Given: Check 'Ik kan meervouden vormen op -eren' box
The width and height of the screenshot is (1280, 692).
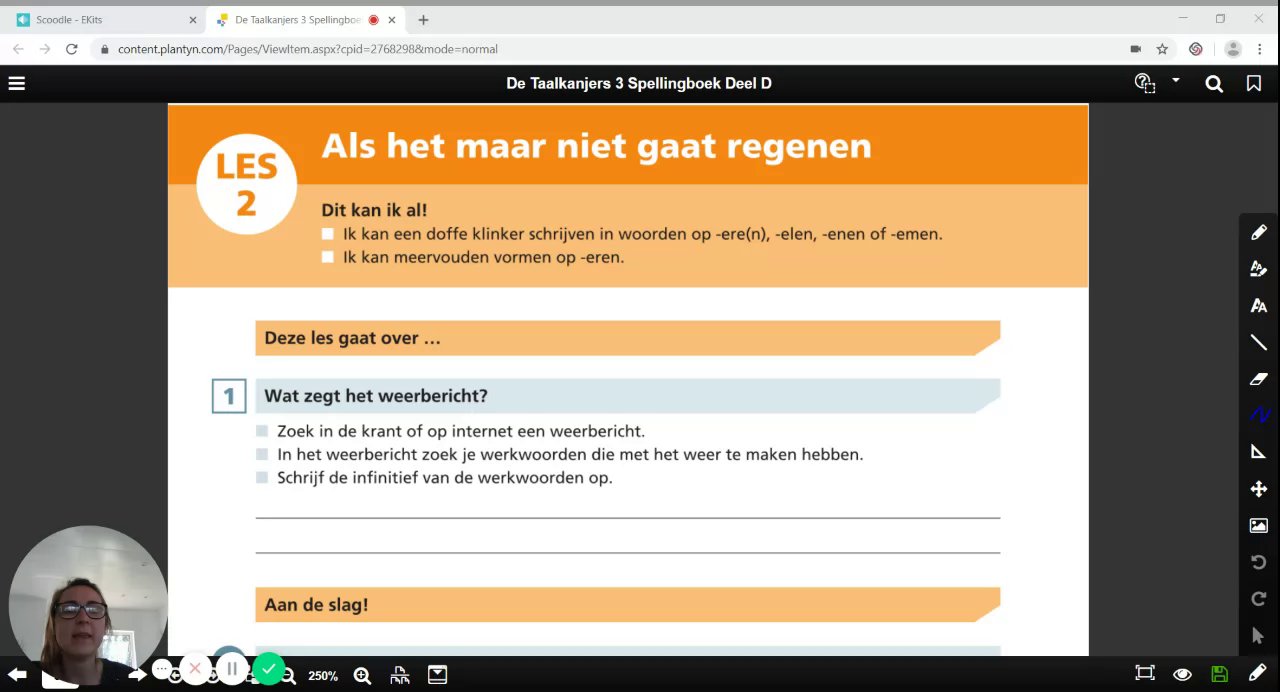Looking at the screenshot, I should pyautogui.click(x=327, y=257).
